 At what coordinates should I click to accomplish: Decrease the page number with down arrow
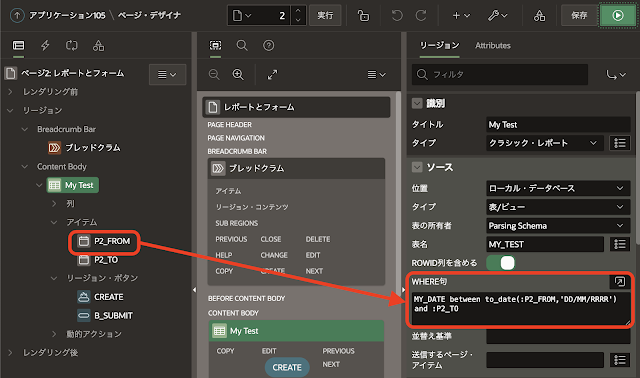point(298,20)
